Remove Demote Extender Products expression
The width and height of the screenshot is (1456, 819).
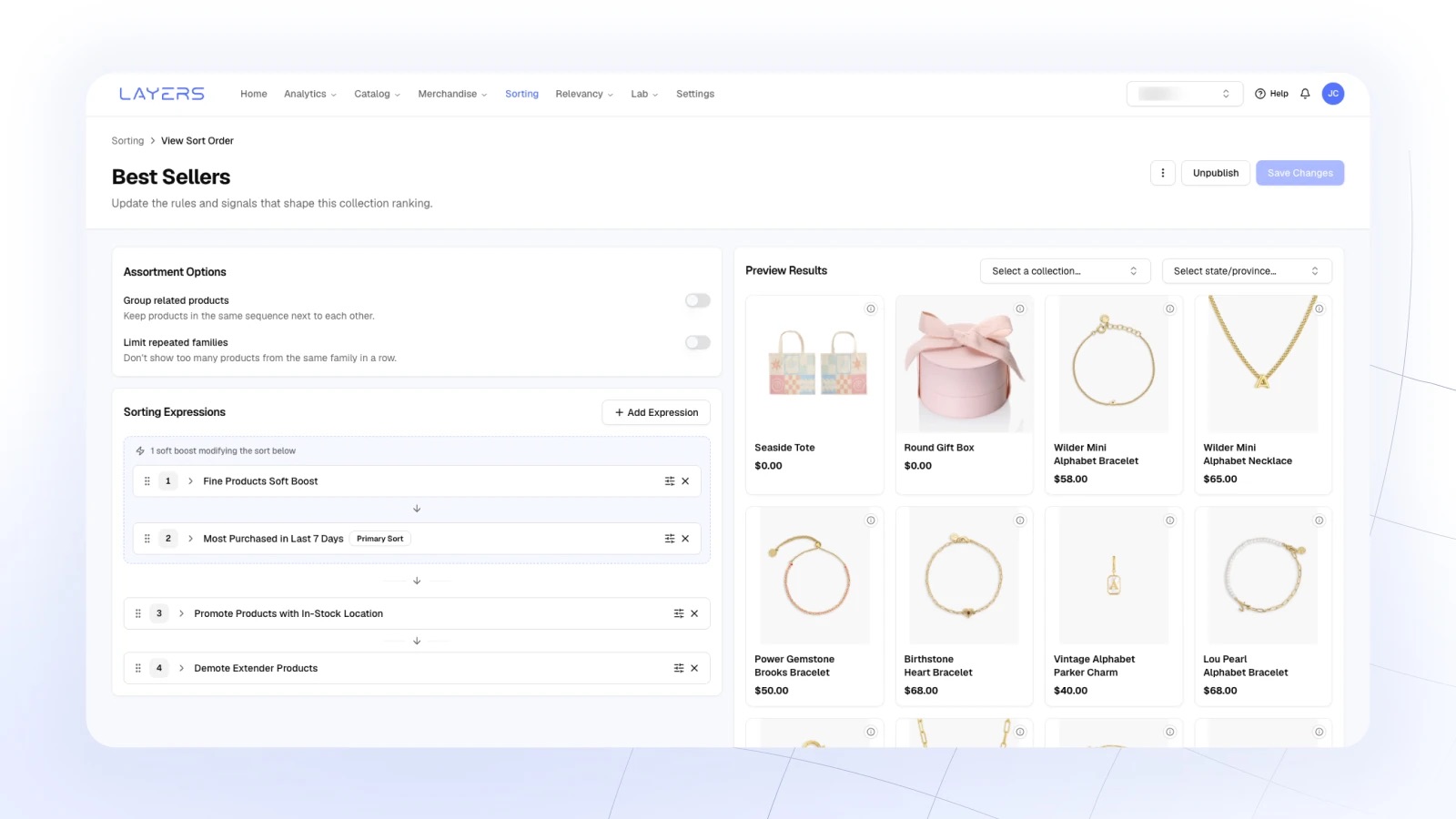(694, 668)
